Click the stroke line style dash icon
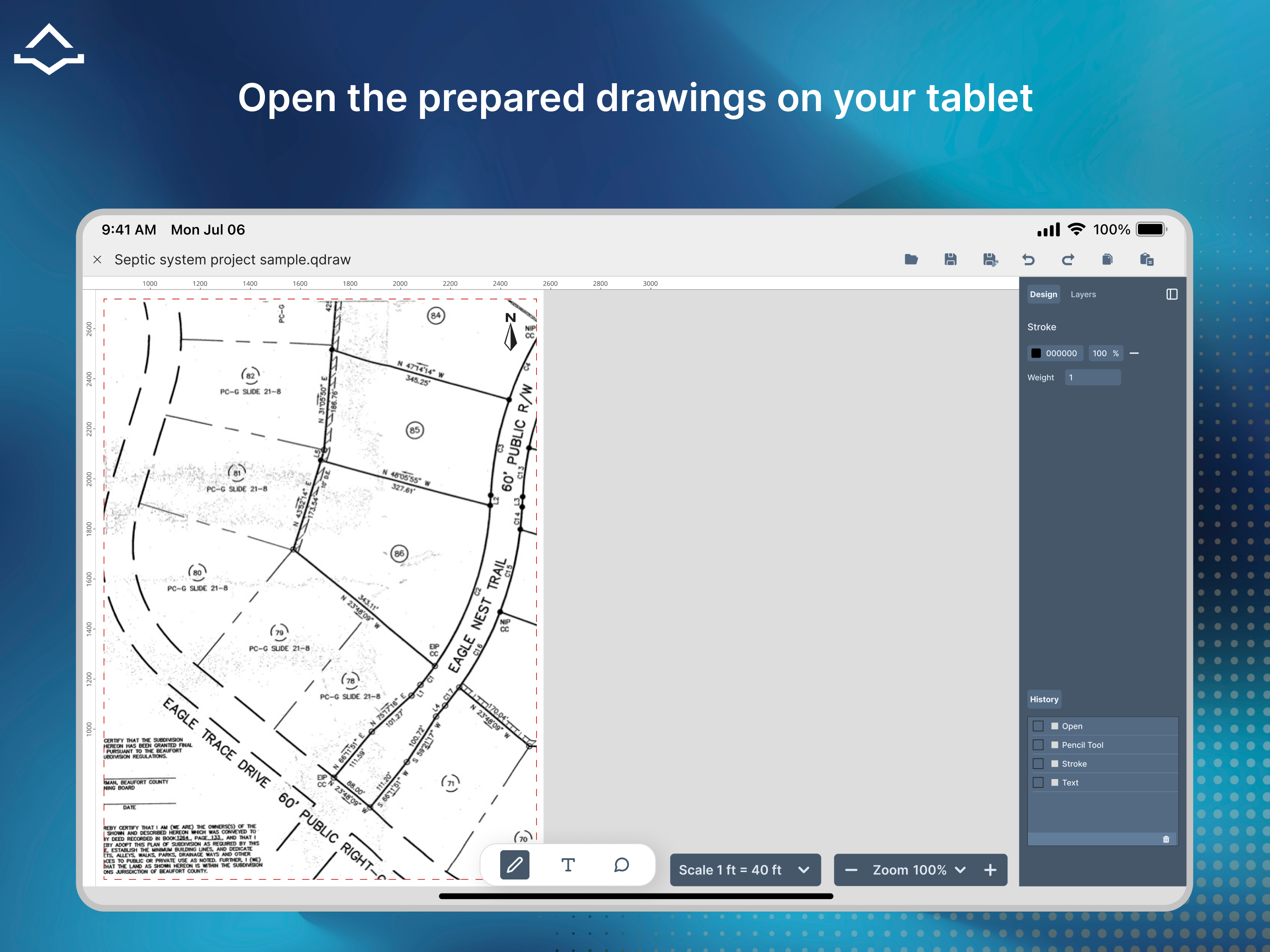This screenshot has height=952, width=1270. [1135, 353]
